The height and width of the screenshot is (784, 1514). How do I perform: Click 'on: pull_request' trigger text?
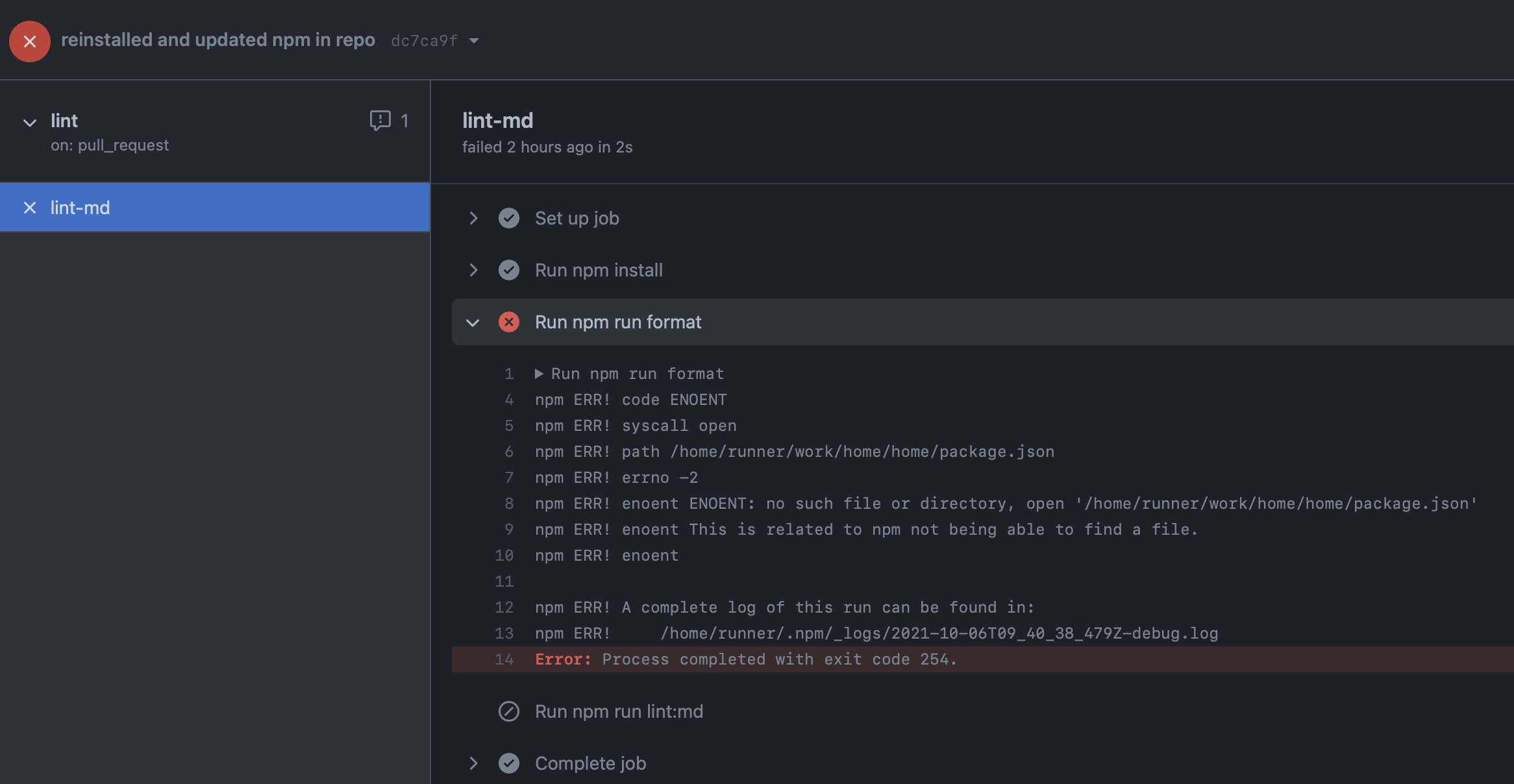110,145
